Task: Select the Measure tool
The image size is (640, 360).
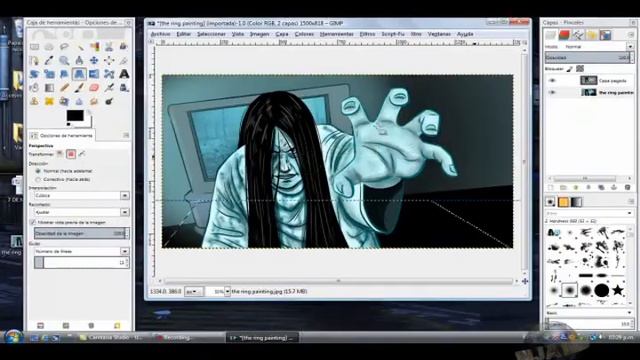Action: point(79,61)
